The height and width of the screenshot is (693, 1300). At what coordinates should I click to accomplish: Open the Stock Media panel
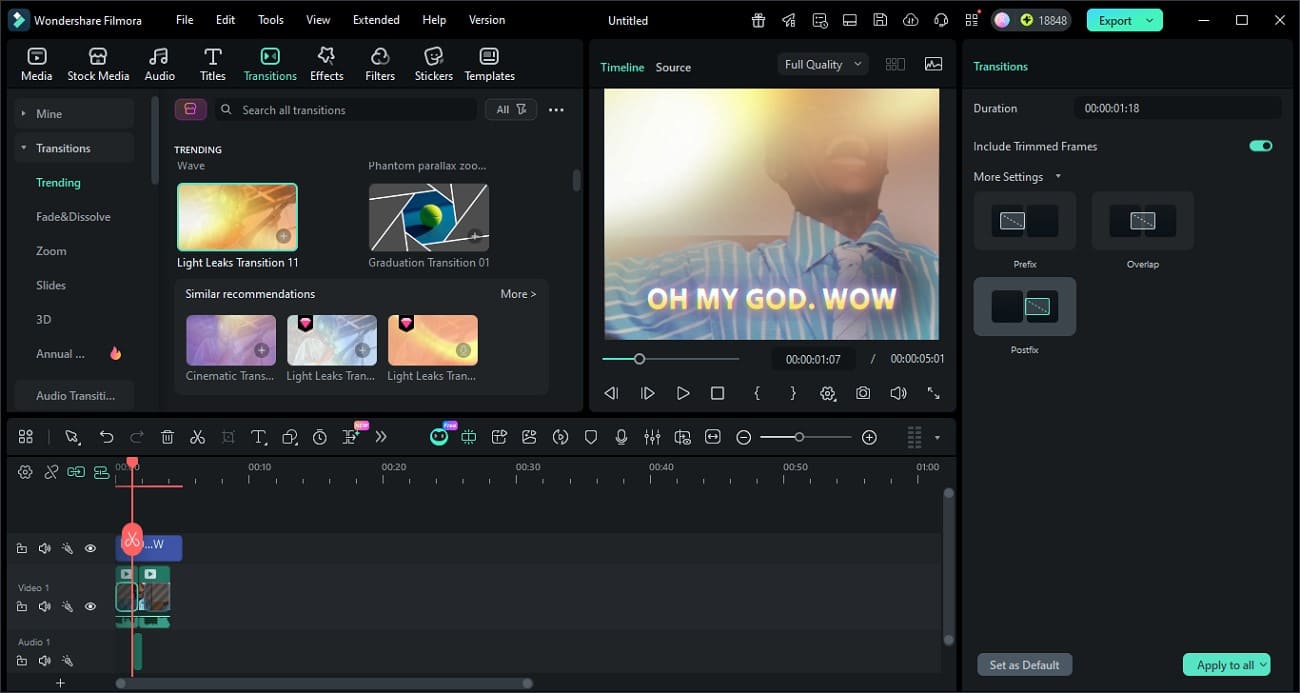(x=98, y=62)
